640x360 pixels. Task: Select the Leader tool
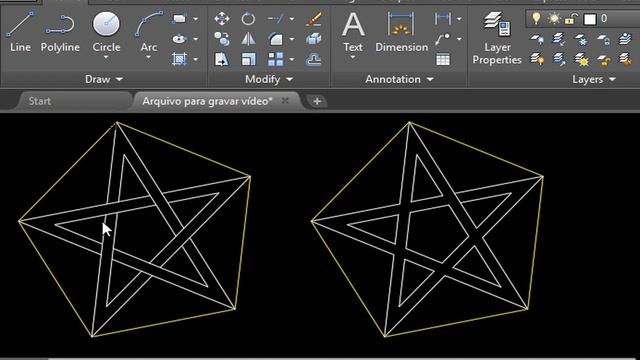(x=443, y=39)
